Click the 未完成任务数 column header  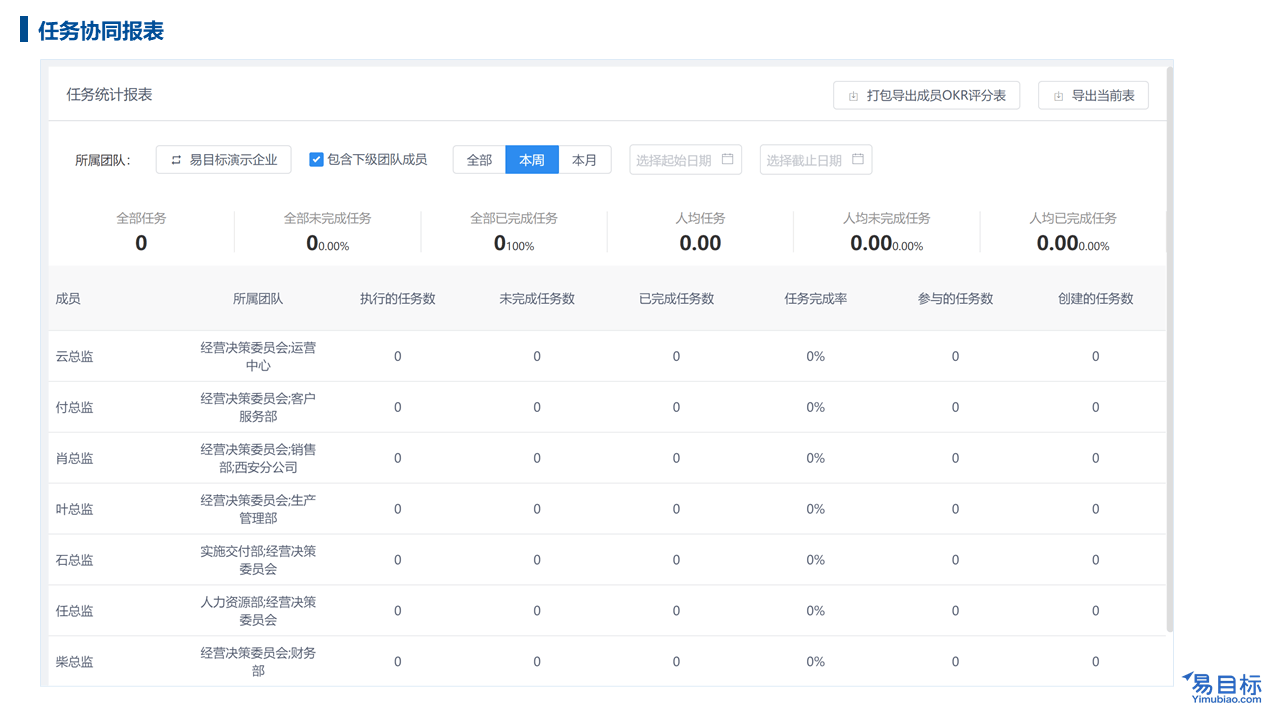(x=537, y=299)
